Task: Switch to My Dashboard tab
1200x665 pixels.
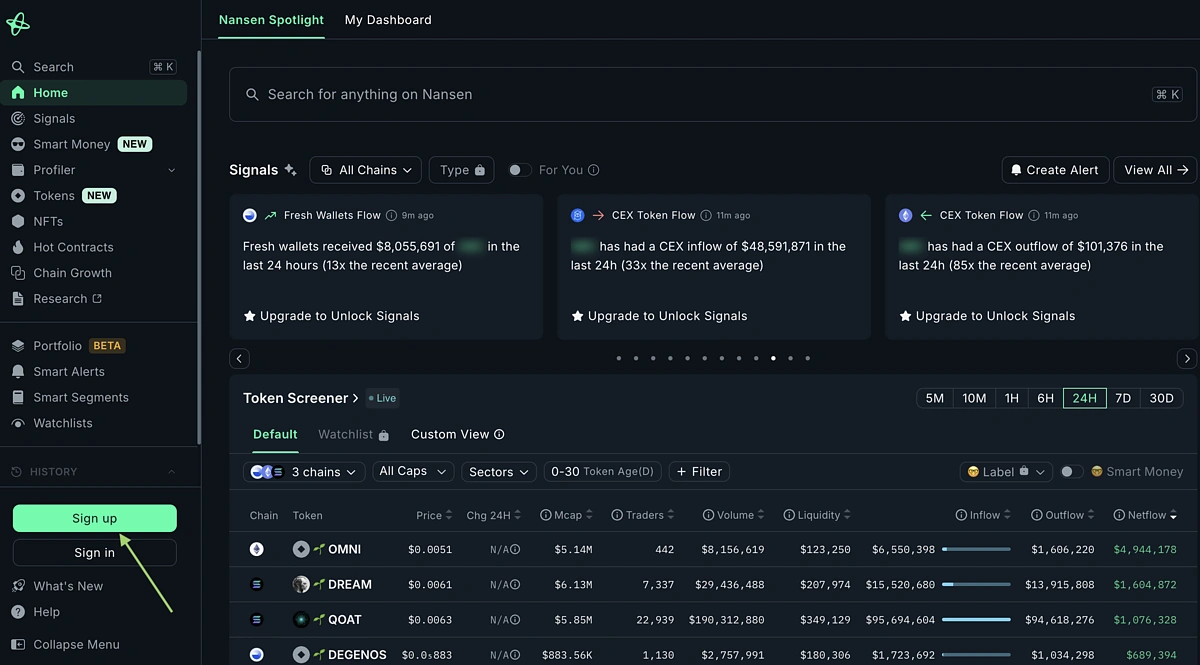Action: 388,20
